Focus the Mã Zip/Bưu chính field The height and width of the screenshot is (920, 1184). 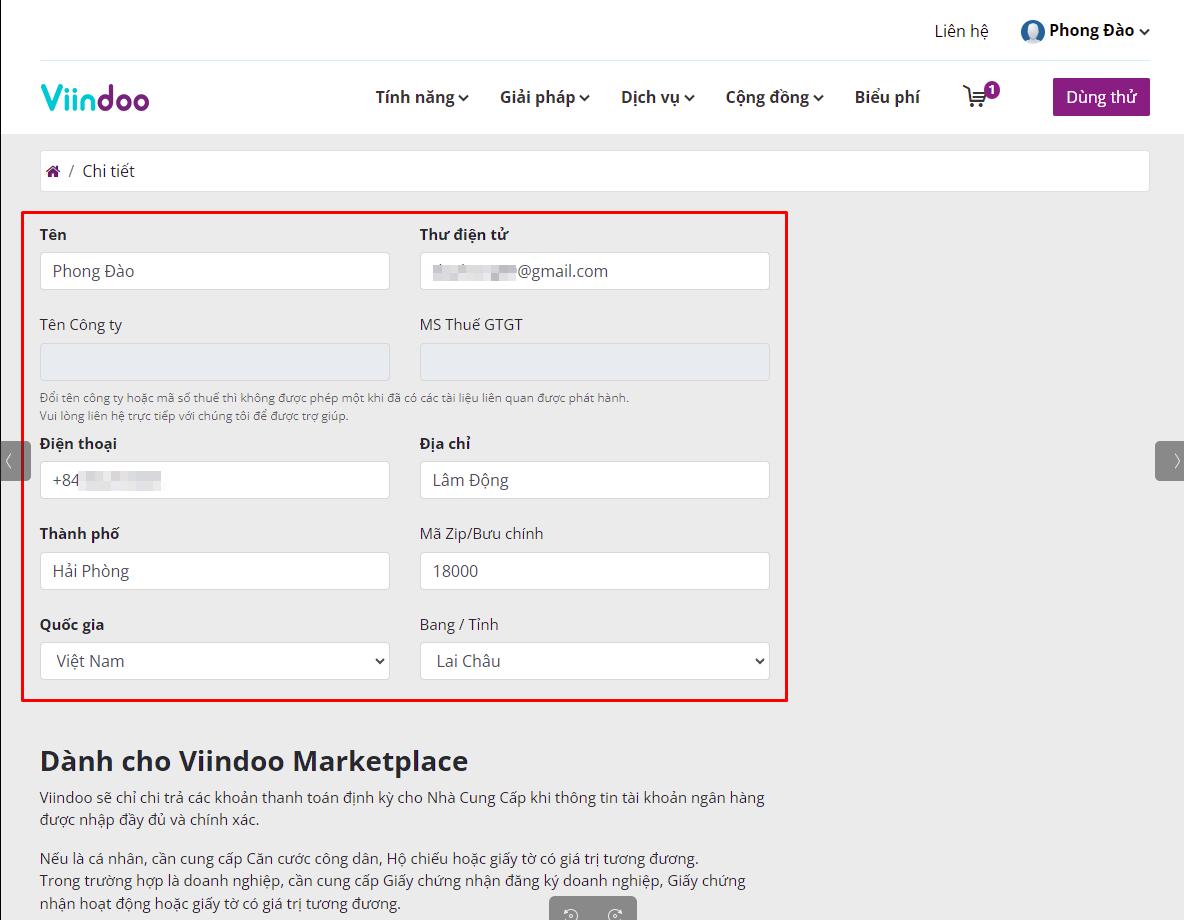[594, 571]
